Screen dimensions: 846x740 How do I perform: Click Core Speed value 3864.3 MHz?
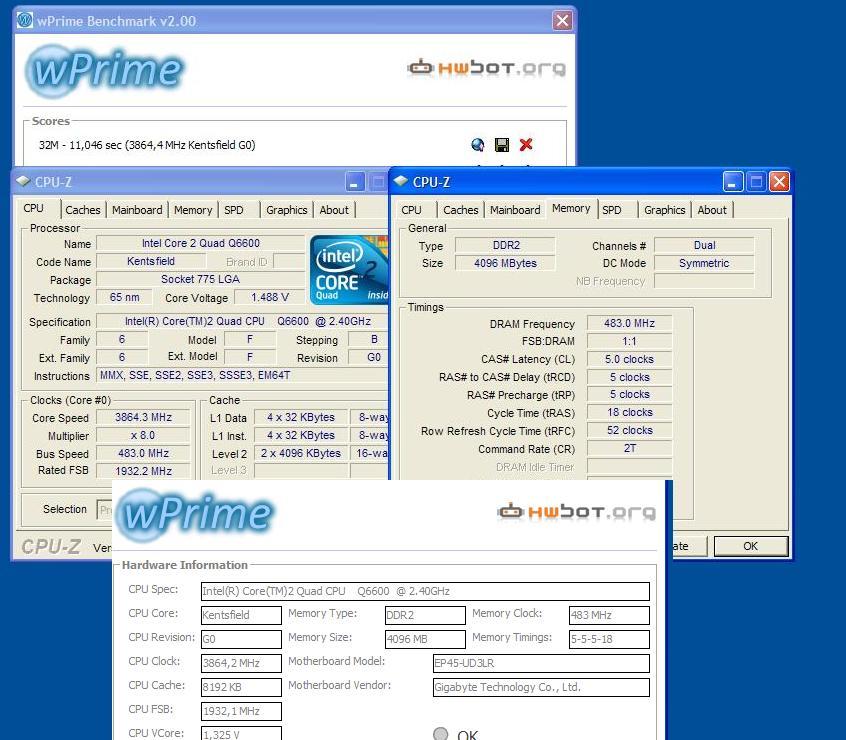click(143, 417)
